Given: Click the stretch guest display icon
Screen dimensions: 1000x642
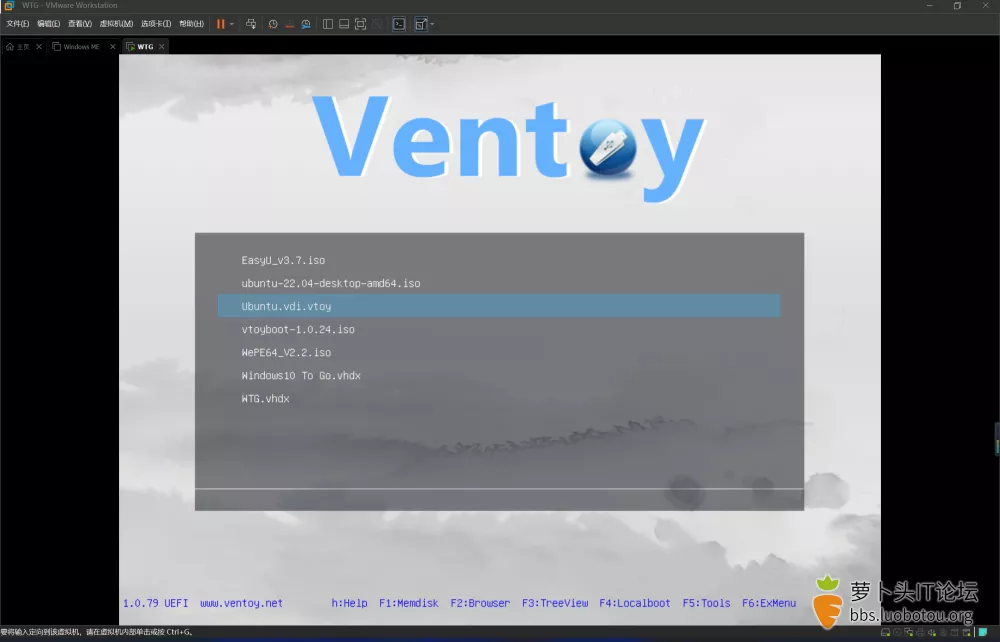Looking at the screenshot, I should [420, 24].
